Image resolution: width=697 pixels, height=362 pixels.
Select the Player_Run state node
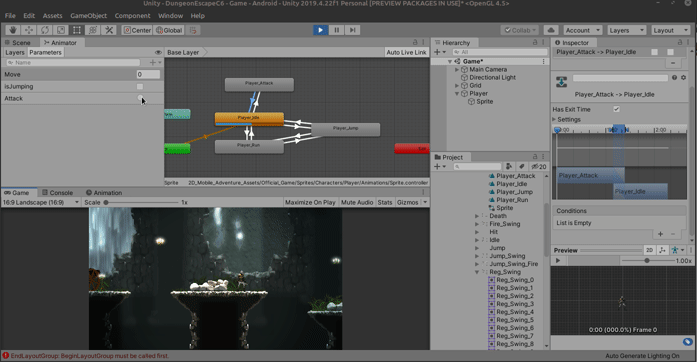249,146
